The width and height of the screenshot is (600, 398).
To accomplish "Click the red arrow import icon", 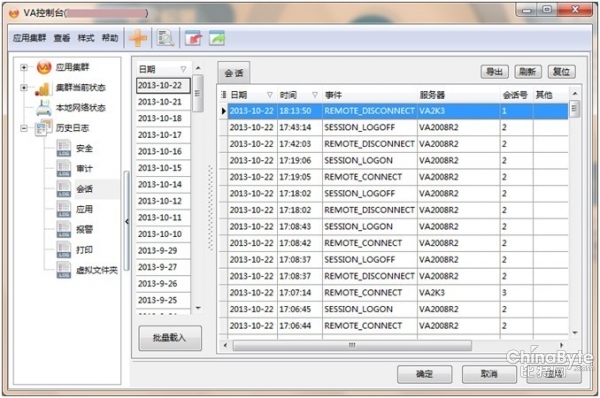I will pos(193,38).
